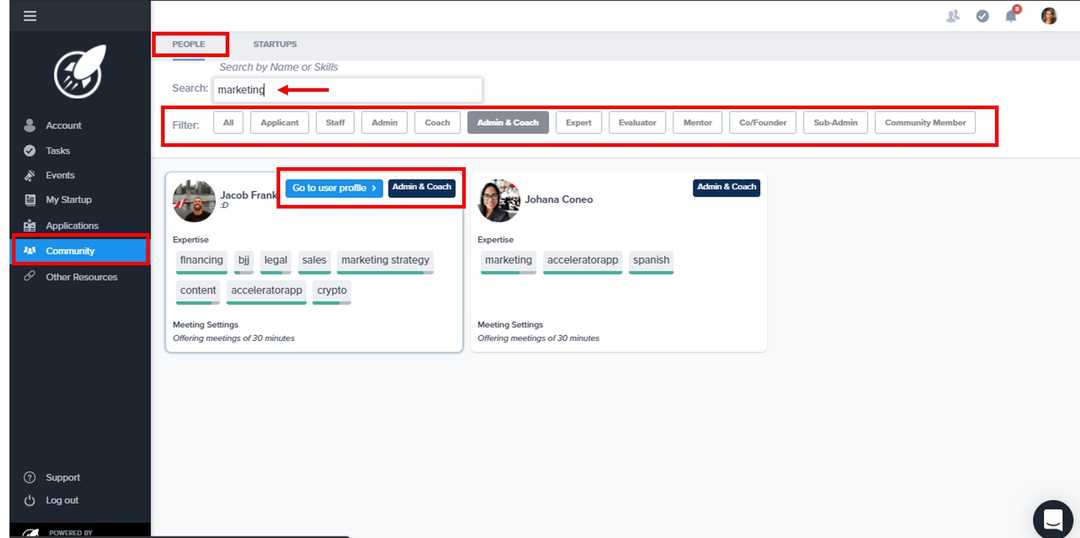The height and width of the screenshot is (538, 1080).
Task: Click the spanish expertise tag
Action: click(x=651, y=260)
